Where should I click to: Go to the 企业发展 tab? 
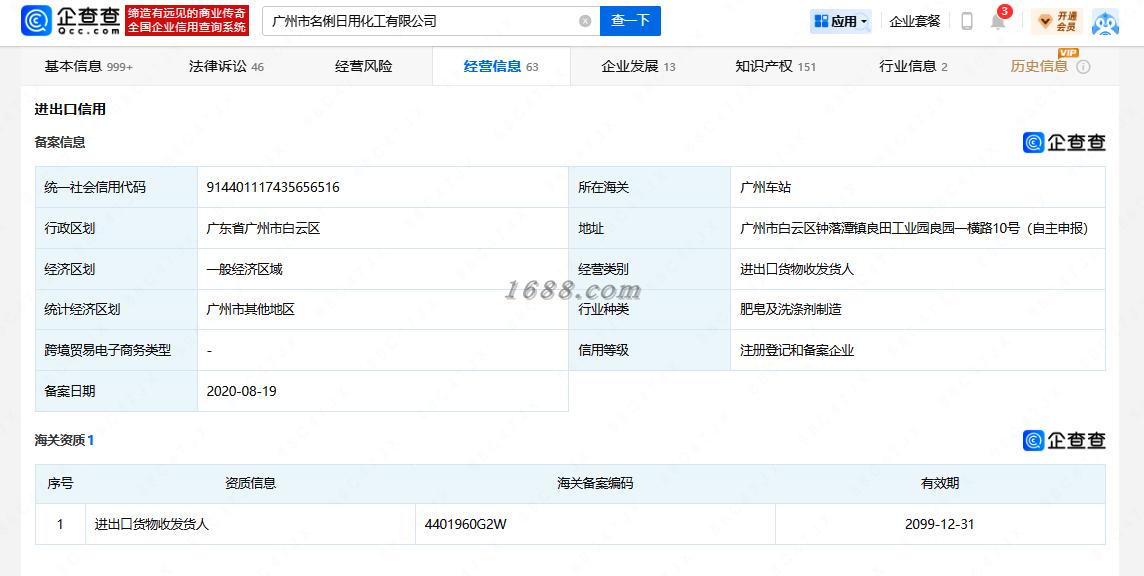[x=638, y=66]
